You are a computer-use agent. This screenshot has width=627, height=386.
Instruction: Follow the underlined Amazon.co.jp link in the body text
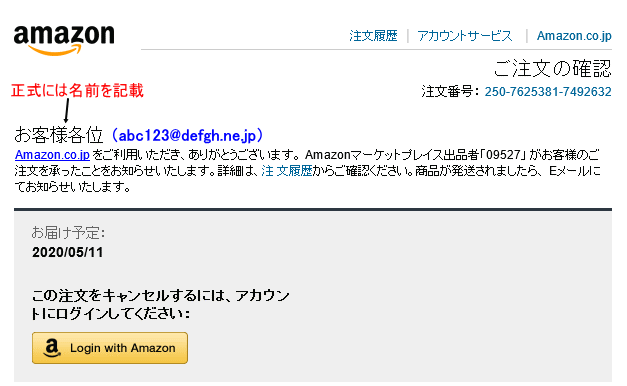(52, 154)
